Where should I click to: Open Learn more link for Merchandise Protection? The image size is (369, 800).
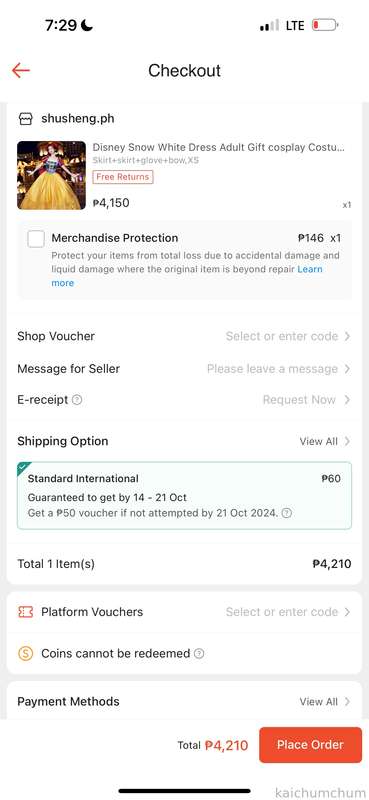pyautogui.click(x=187, y=276)
